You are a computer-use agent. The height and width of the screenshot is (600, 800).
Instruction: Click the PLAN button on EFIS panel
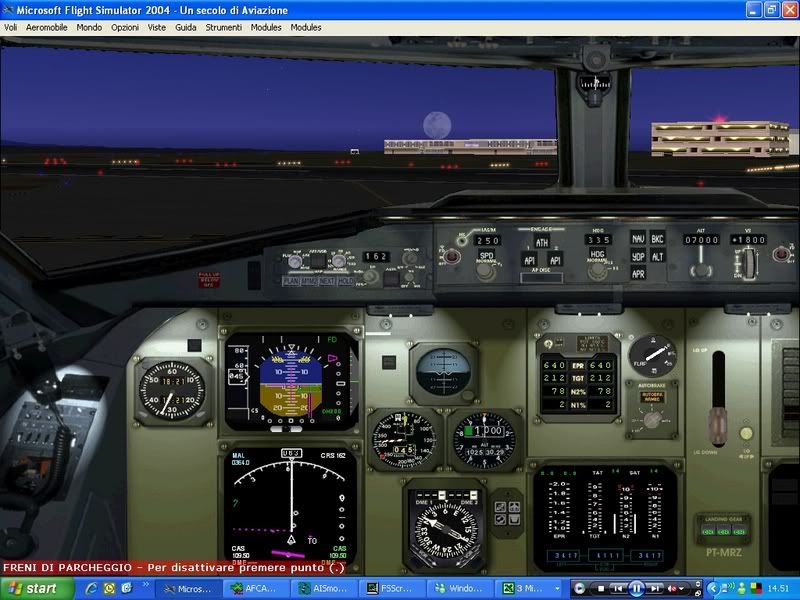(291, 281)
